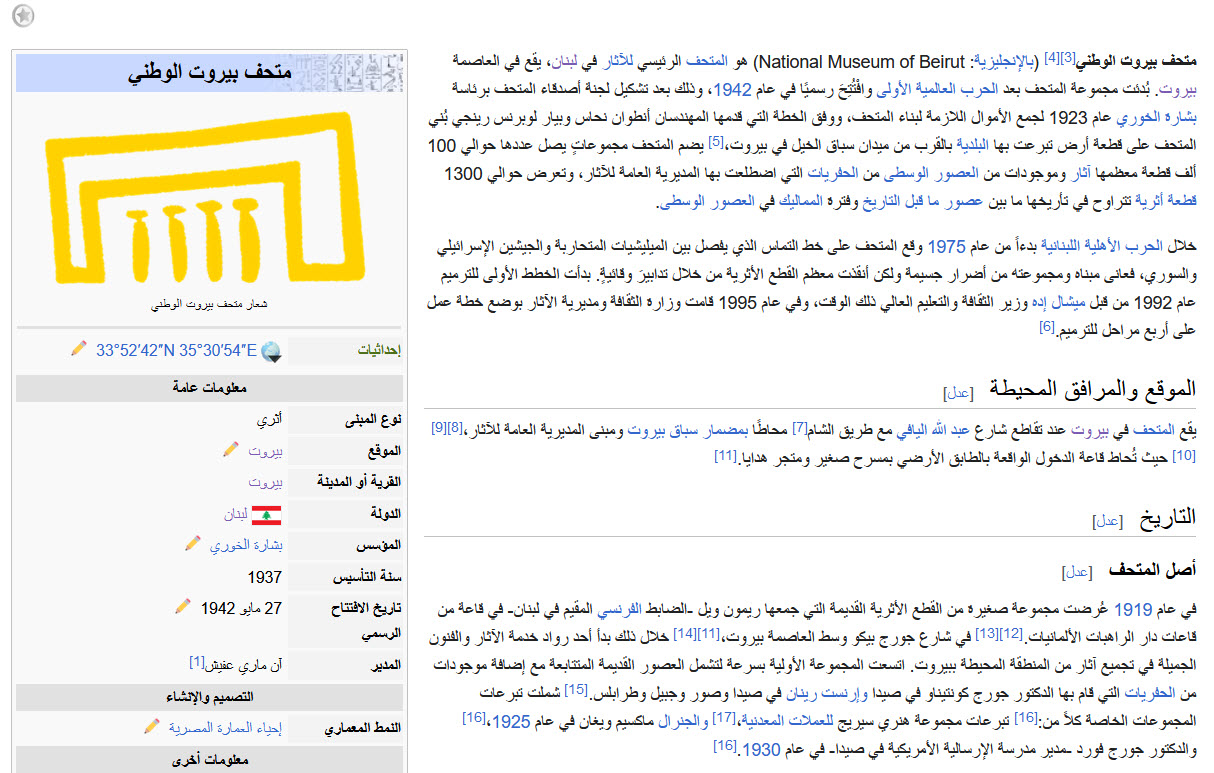Click reference [15] after وطرابلس

[576, 689]
